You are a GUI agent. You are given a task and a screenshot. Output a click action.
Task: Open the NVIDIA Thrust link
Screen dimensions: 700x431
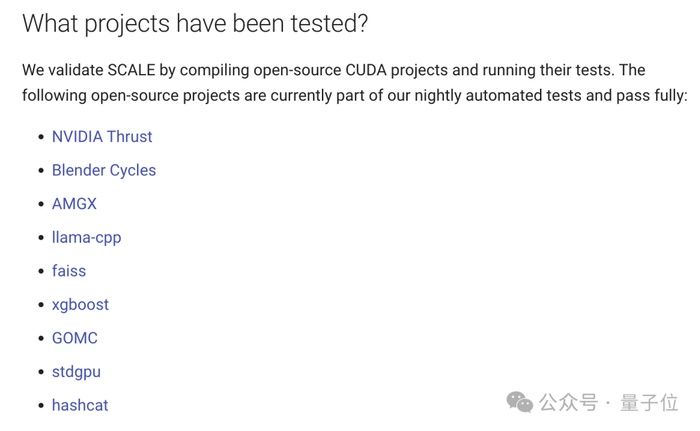click(x=102, y=137)
